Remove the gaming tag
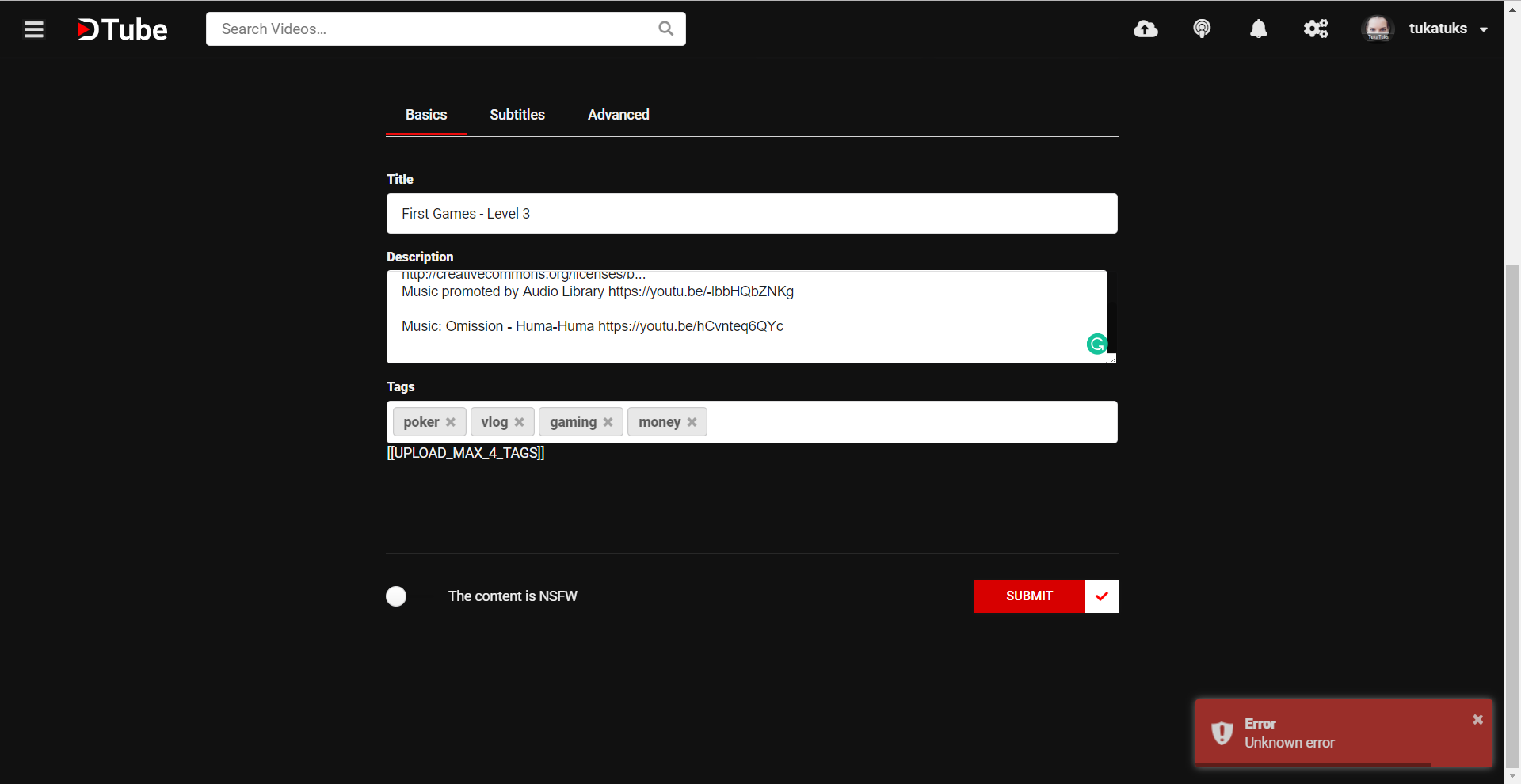This screenshot has height=784, width=1521. 608,422
